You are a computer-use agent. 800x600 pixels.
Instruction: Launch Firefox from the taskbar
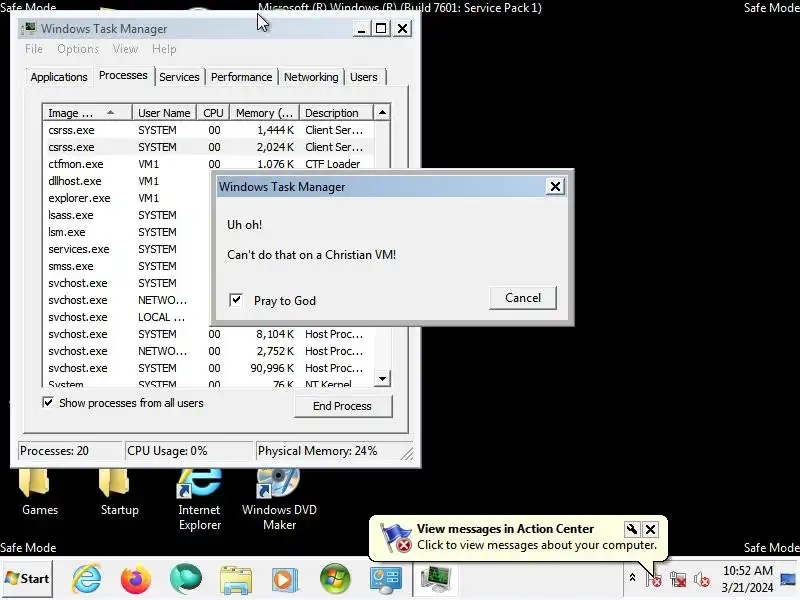click(x=136, y=579)
